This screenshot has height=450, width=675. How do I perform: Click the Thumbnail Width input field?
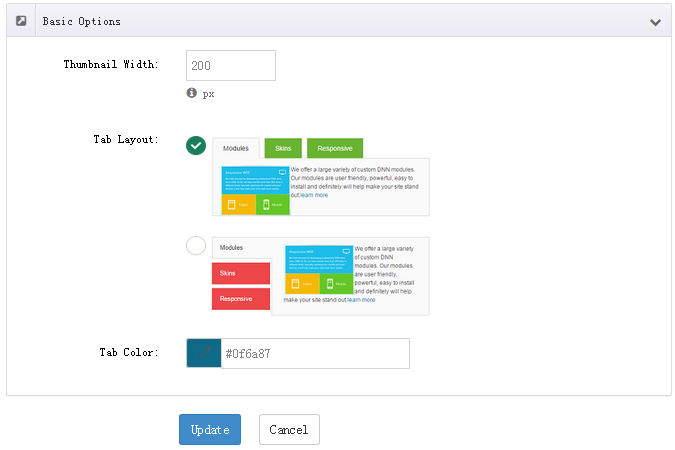[231, 65]
